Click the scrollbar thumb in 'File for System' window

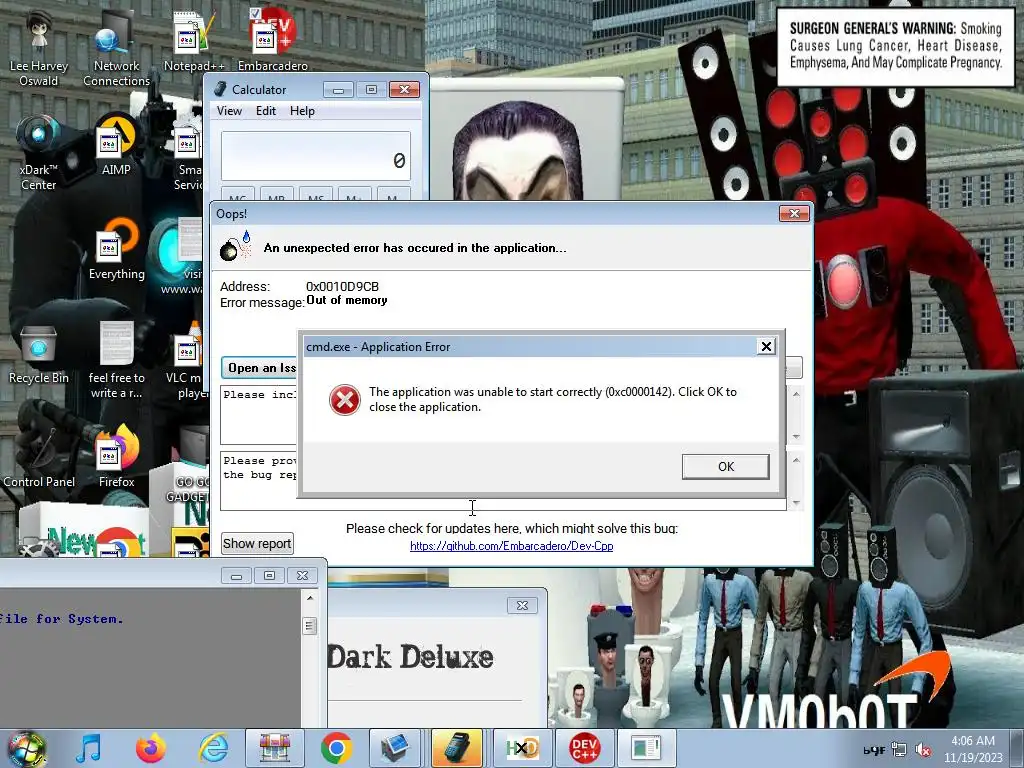pyautogui.click(x=310, y=626)
